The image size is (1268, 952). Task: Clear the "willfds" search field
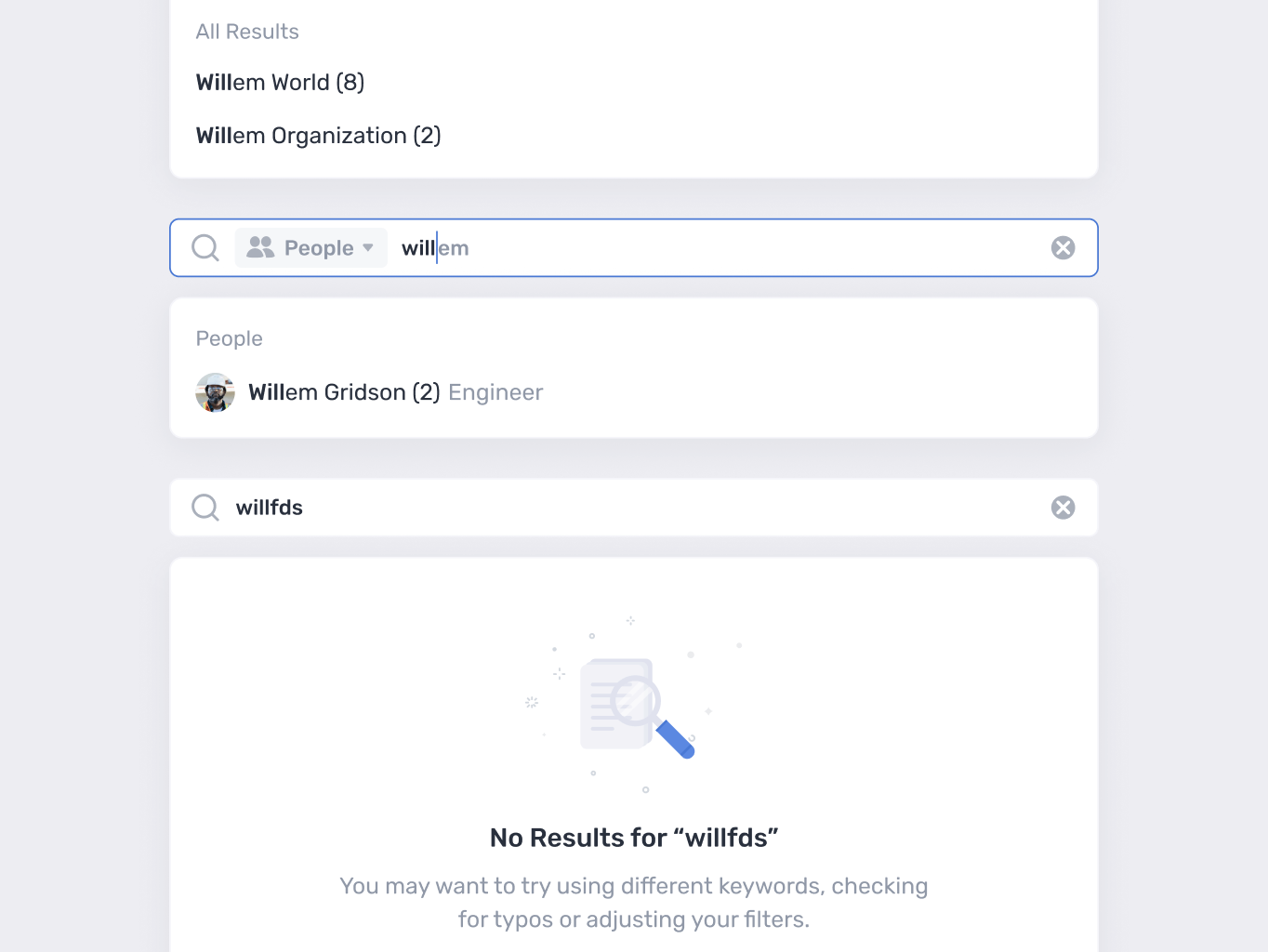pyautogui.click(x=1063, y=508)
